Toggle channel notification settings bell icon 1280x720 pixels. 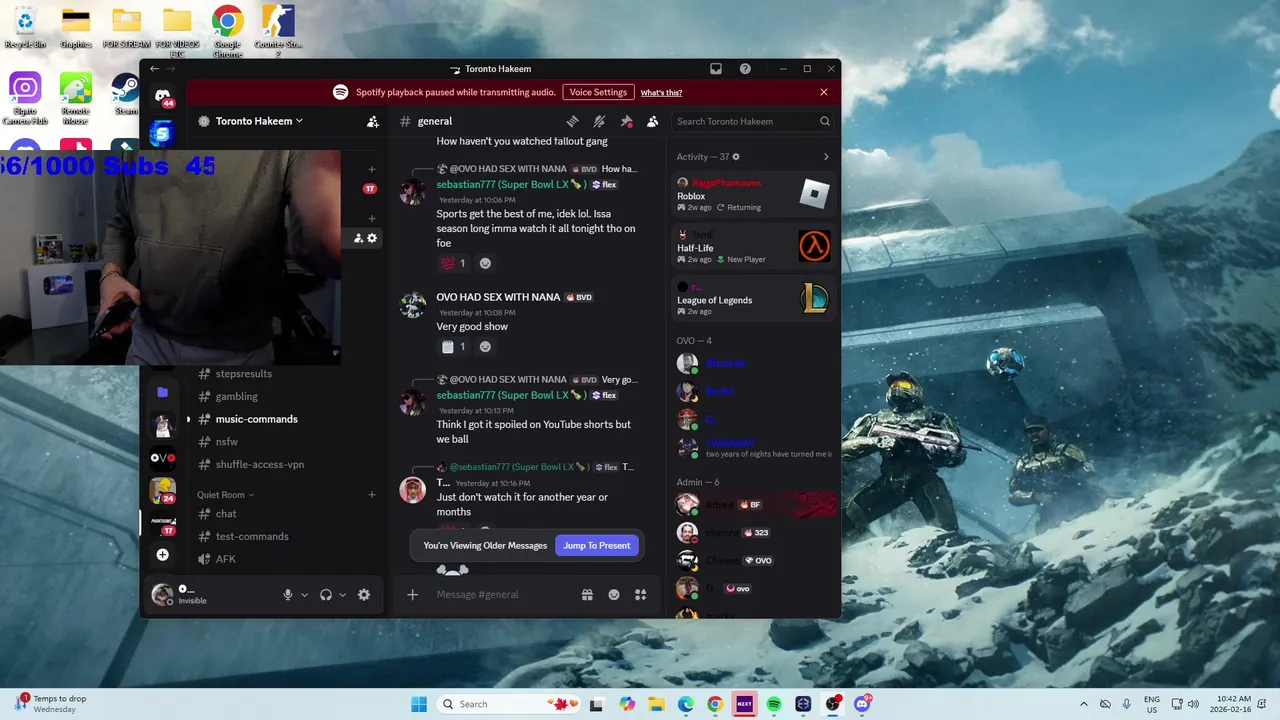click(x=599, y=121)
